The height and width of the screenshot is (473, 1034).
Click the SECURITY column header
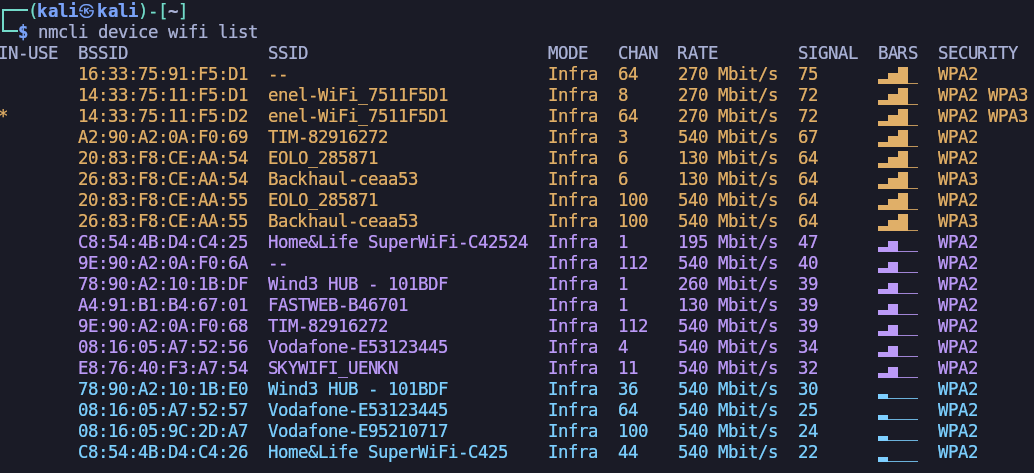(x=977, y=53)
